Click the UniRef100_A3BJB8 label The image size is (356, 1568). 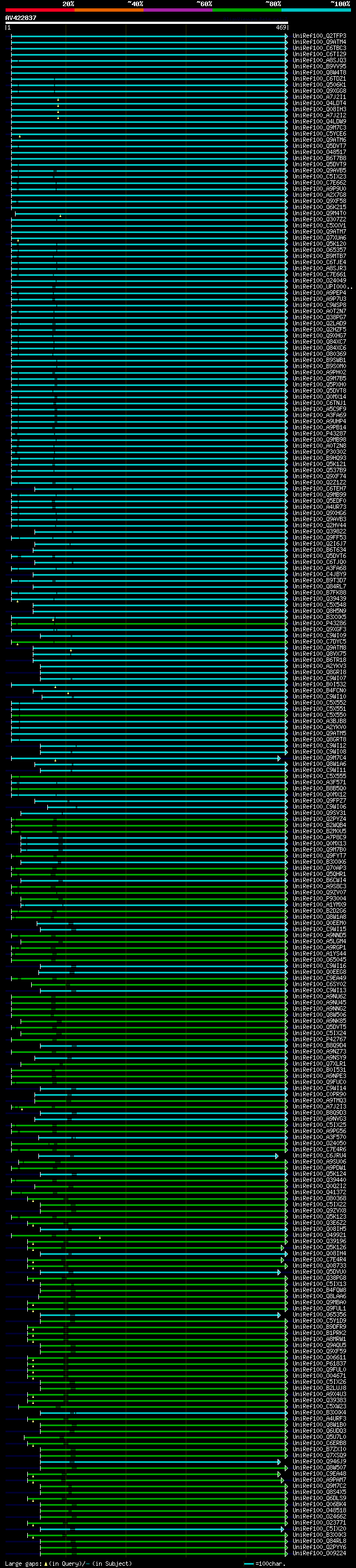[319, 721]
